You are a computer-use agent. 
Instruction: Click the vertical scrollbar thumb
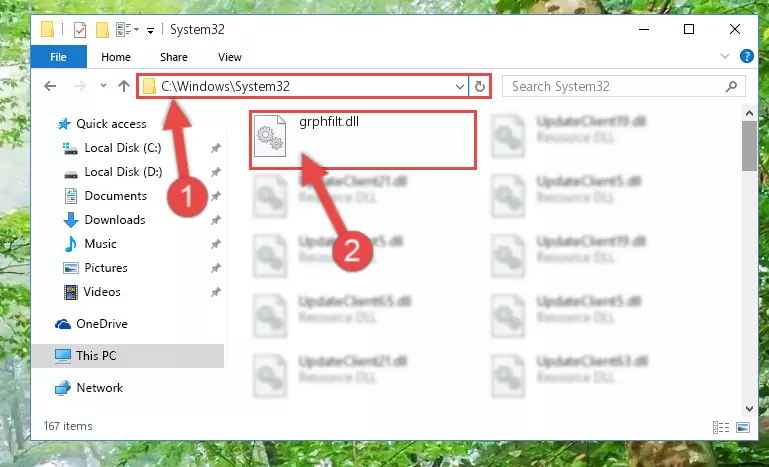point(749,146)
